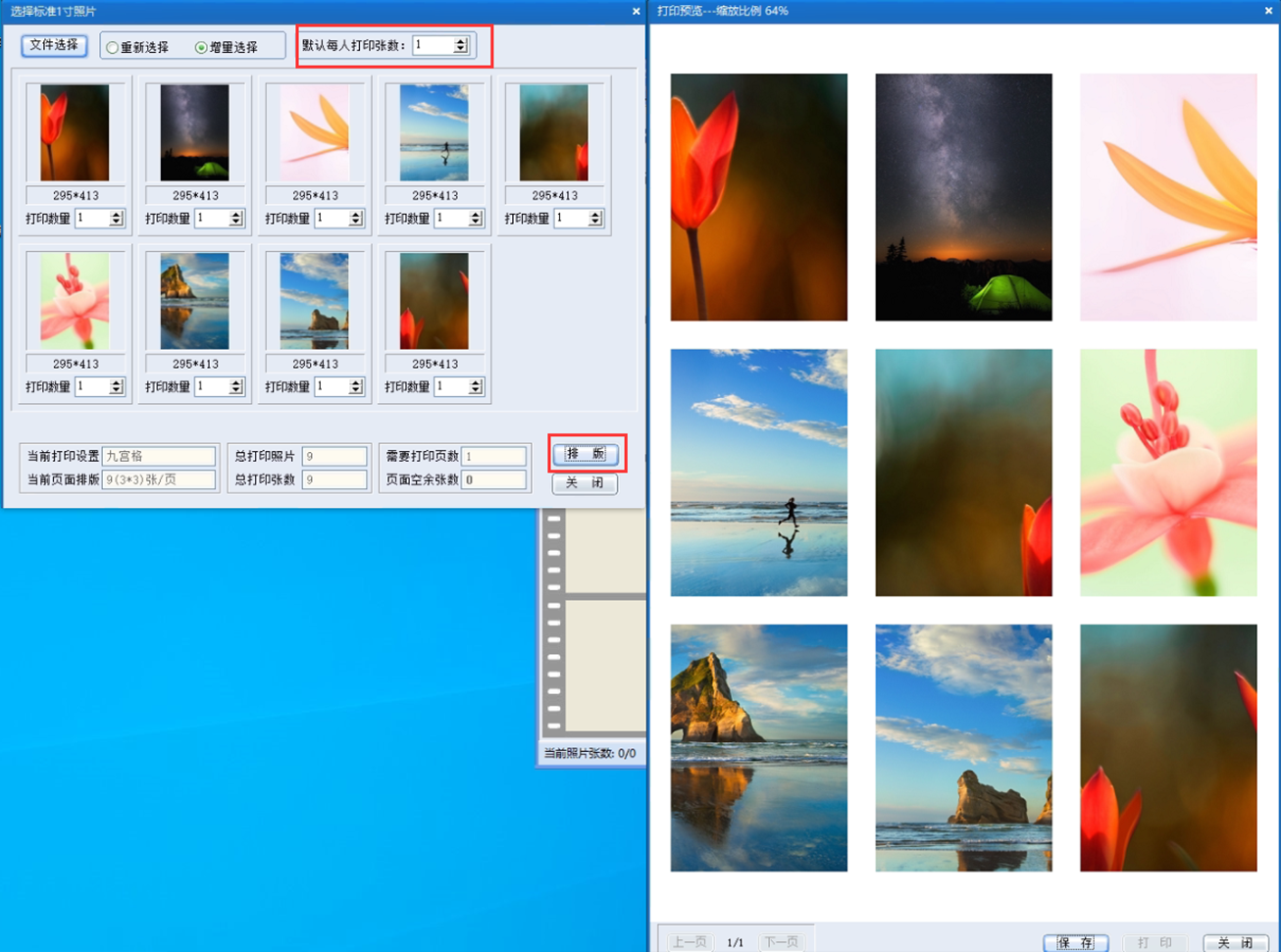Select the pink fuchsia flower thumbnail
The width and height of the screenshot is (1281, 952).
point(75,301)
